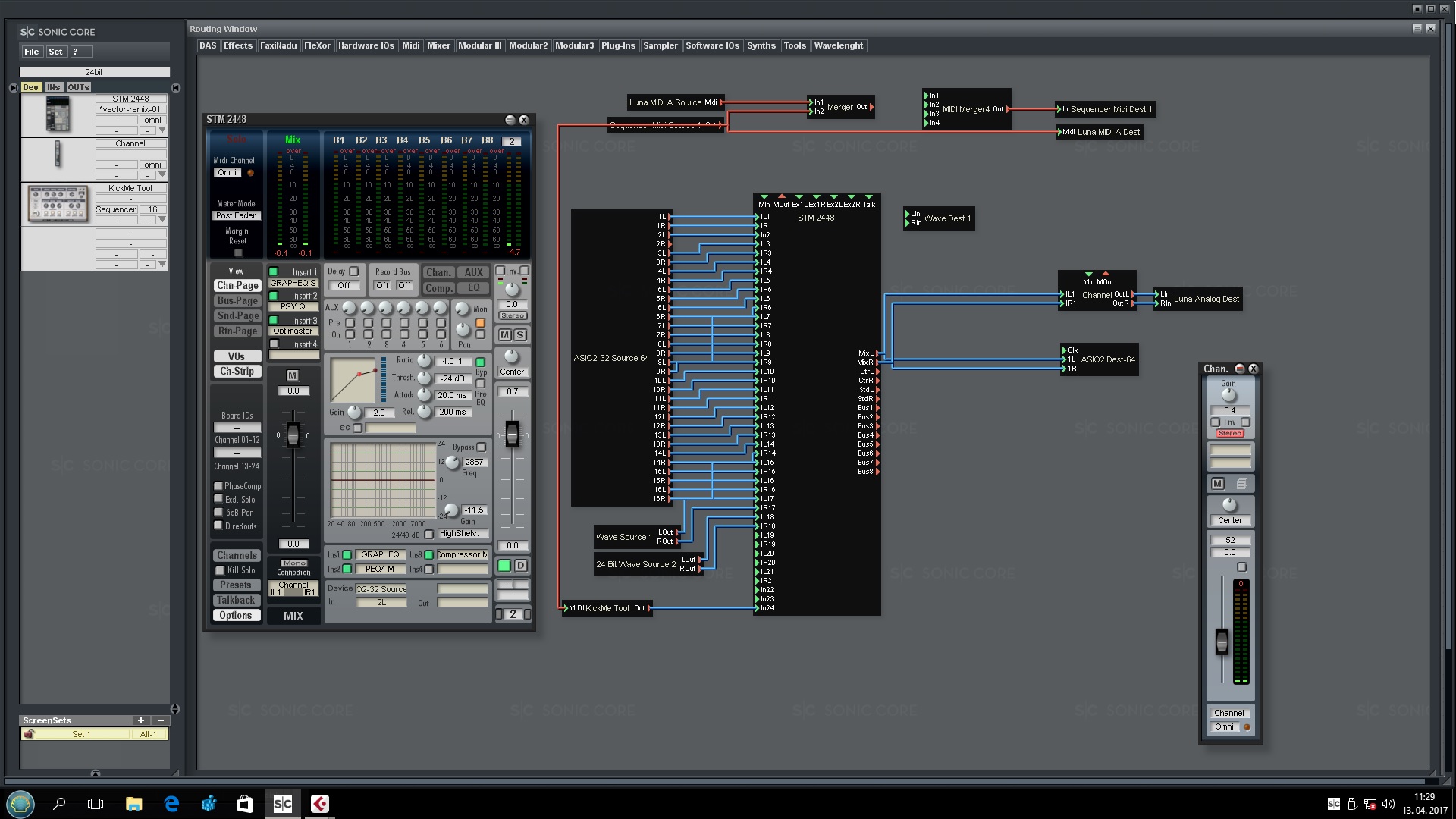The height and width of the screenshot is (819, 1456).
Task: Open mixer Options
Action: 236,616
